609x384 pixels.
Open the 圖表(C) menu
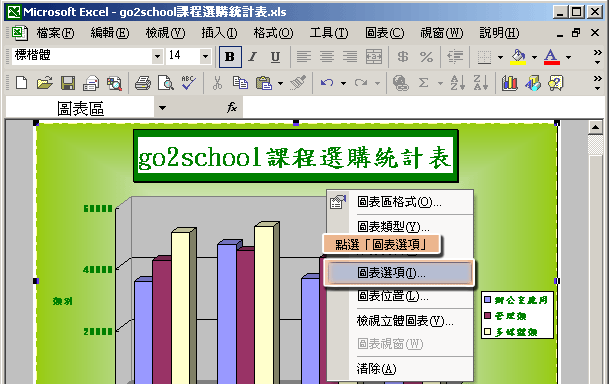coord(385,33)
